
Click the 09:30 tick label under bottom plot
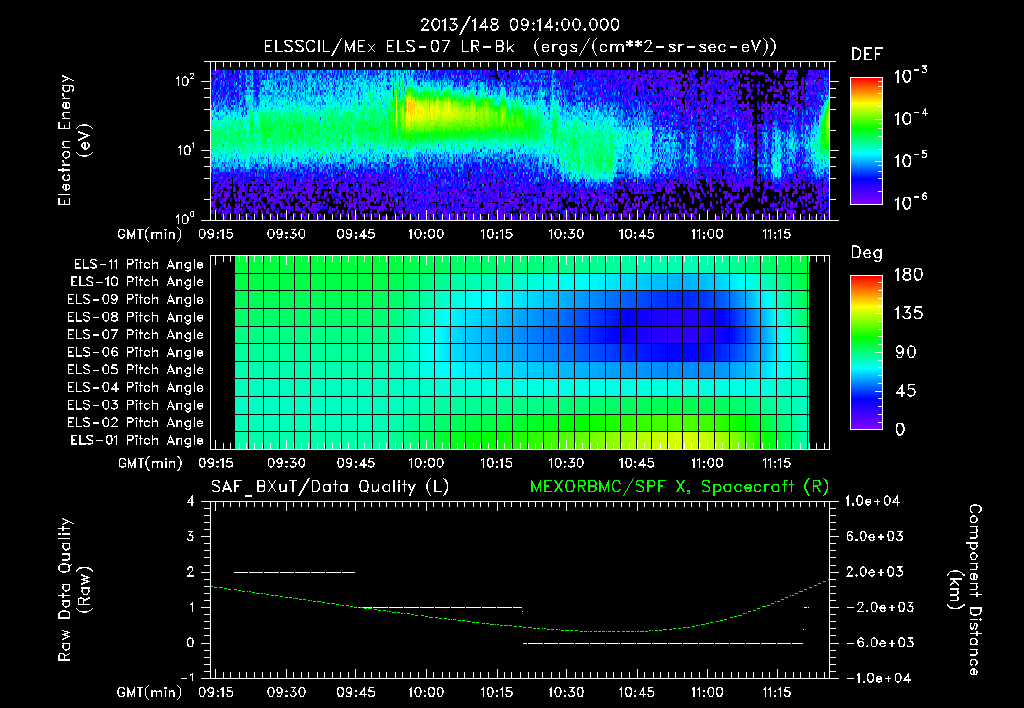point(286,692)
